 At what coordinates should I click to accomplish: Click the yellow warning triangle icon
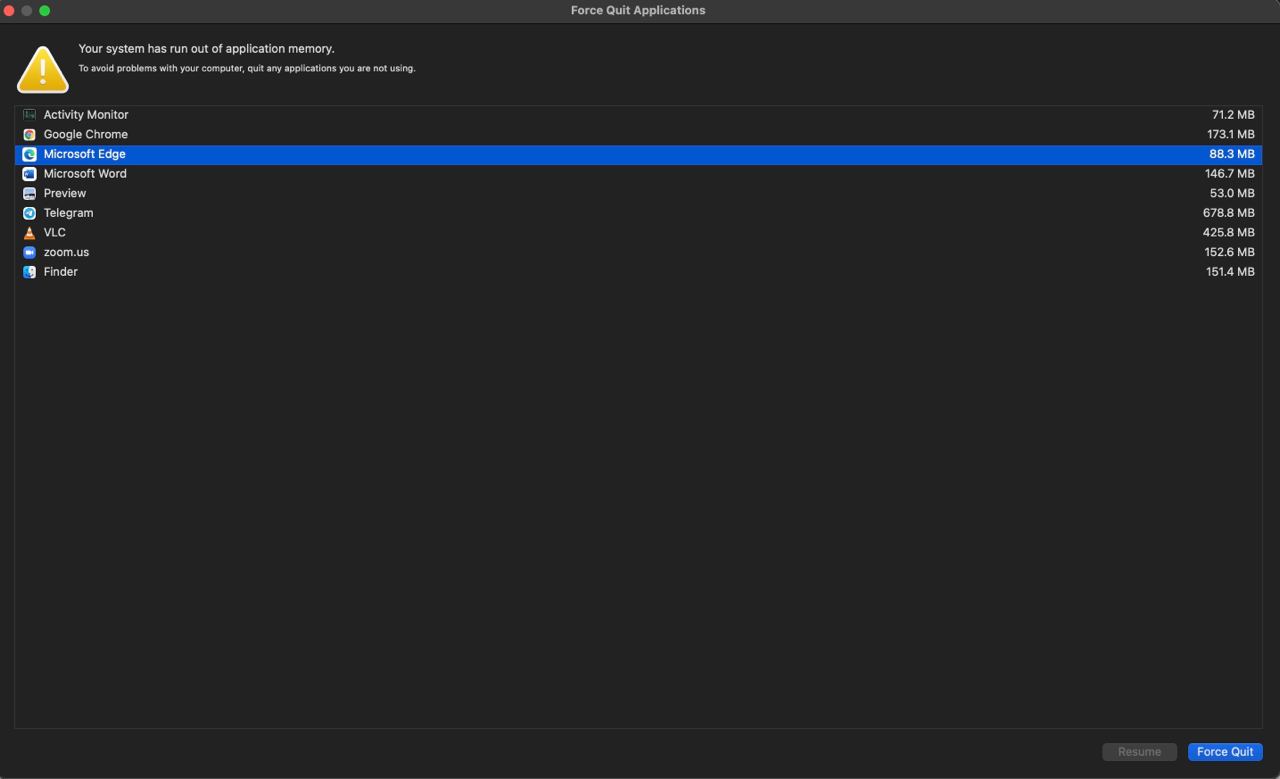(43, 69)
